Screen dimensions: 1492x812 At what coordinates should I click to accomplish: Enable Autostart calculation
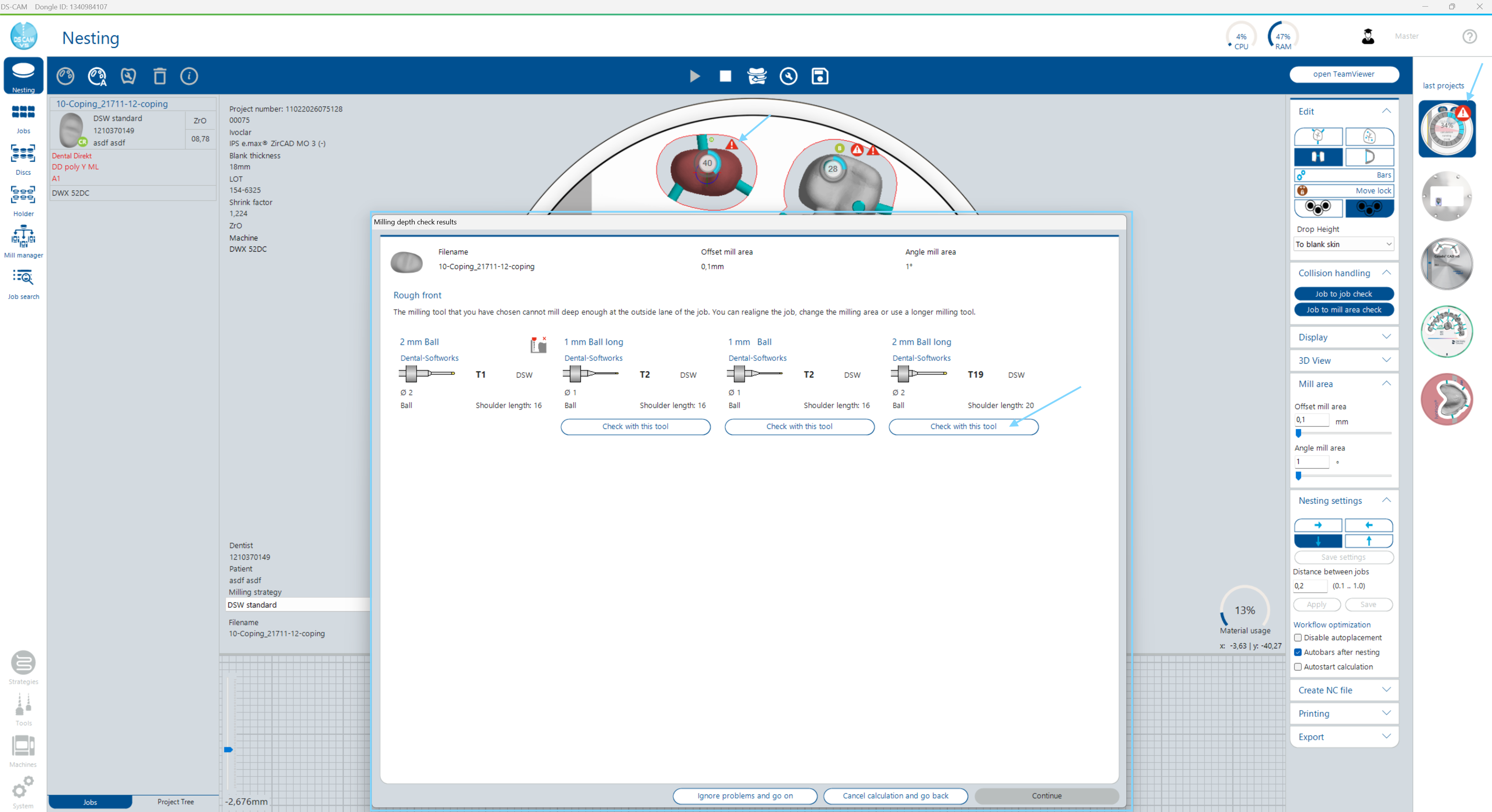coord(1299,667)
